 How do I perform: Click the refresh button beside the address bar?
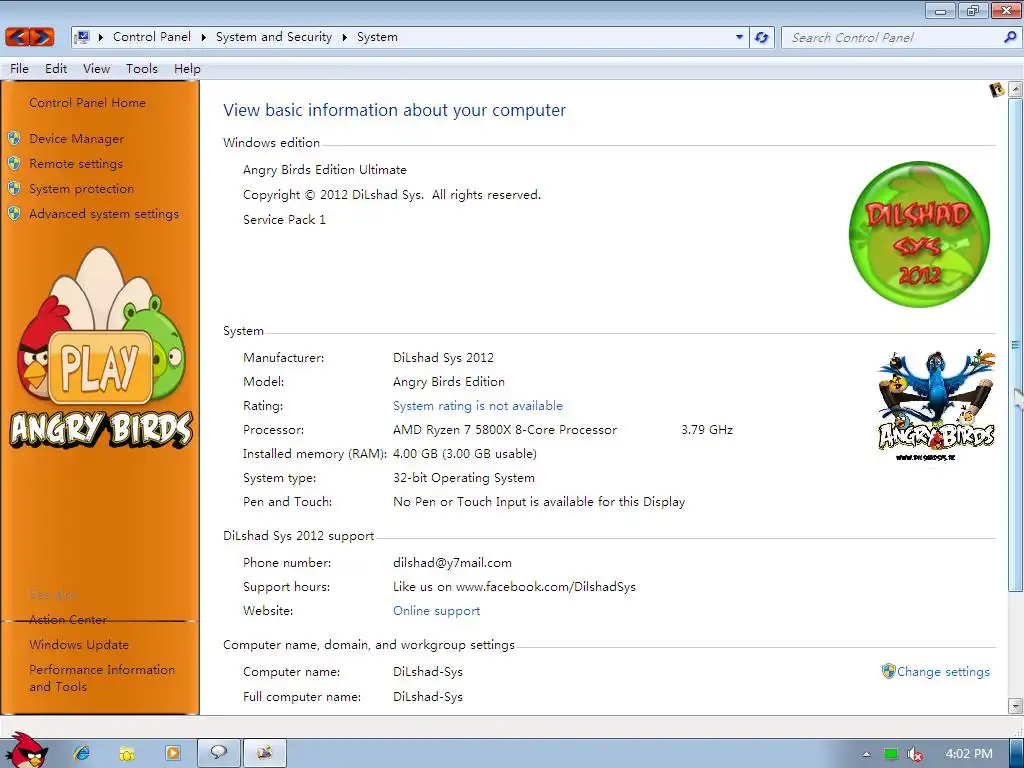761,37
